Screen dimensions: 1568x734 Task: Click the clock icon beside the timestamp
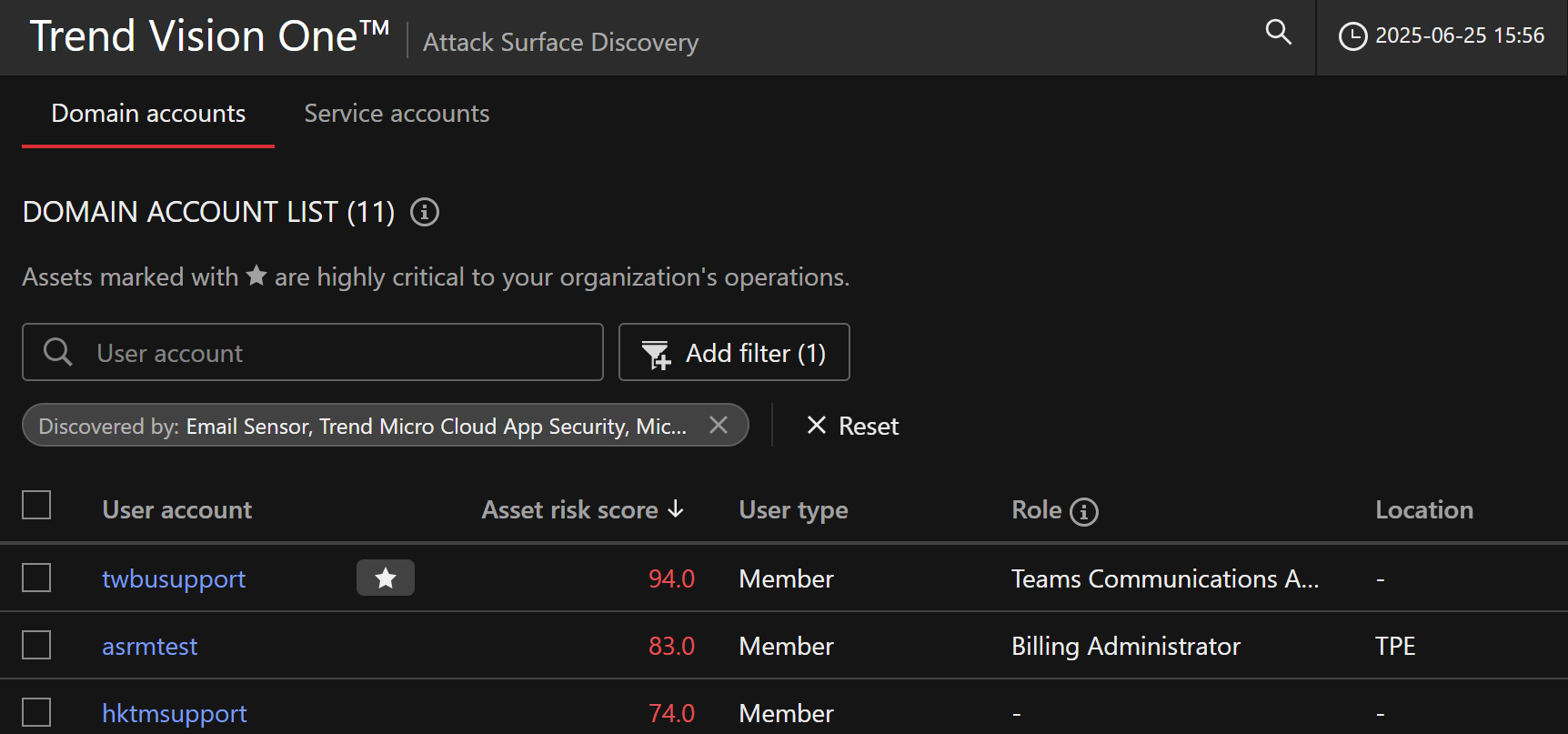(x=1352, y=36)
